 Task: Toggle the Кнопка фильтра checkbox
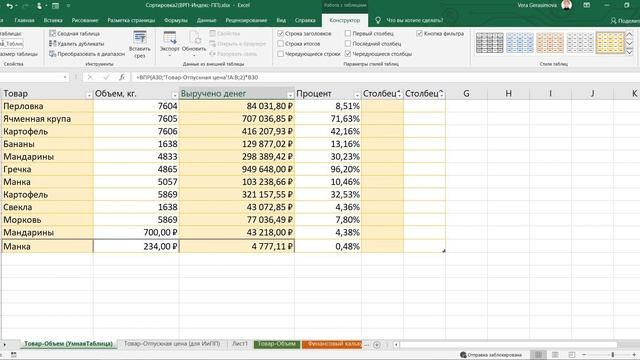tap(419, 33)
